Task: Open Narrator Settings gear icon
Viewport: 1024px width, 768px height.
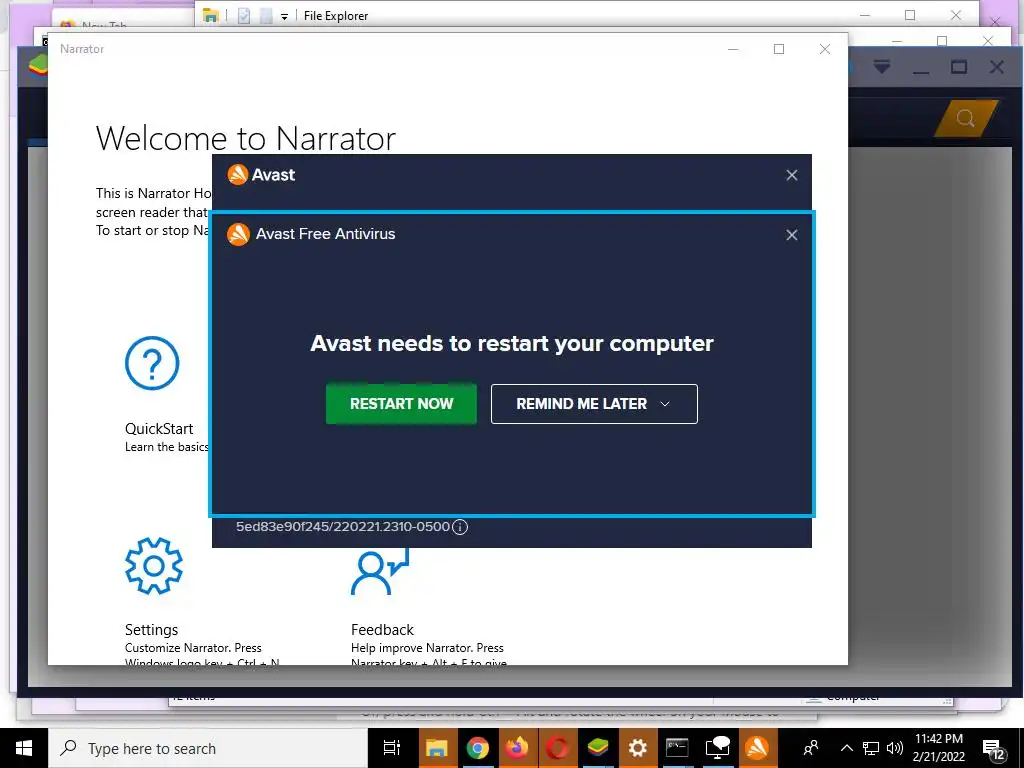Action: 154,566
